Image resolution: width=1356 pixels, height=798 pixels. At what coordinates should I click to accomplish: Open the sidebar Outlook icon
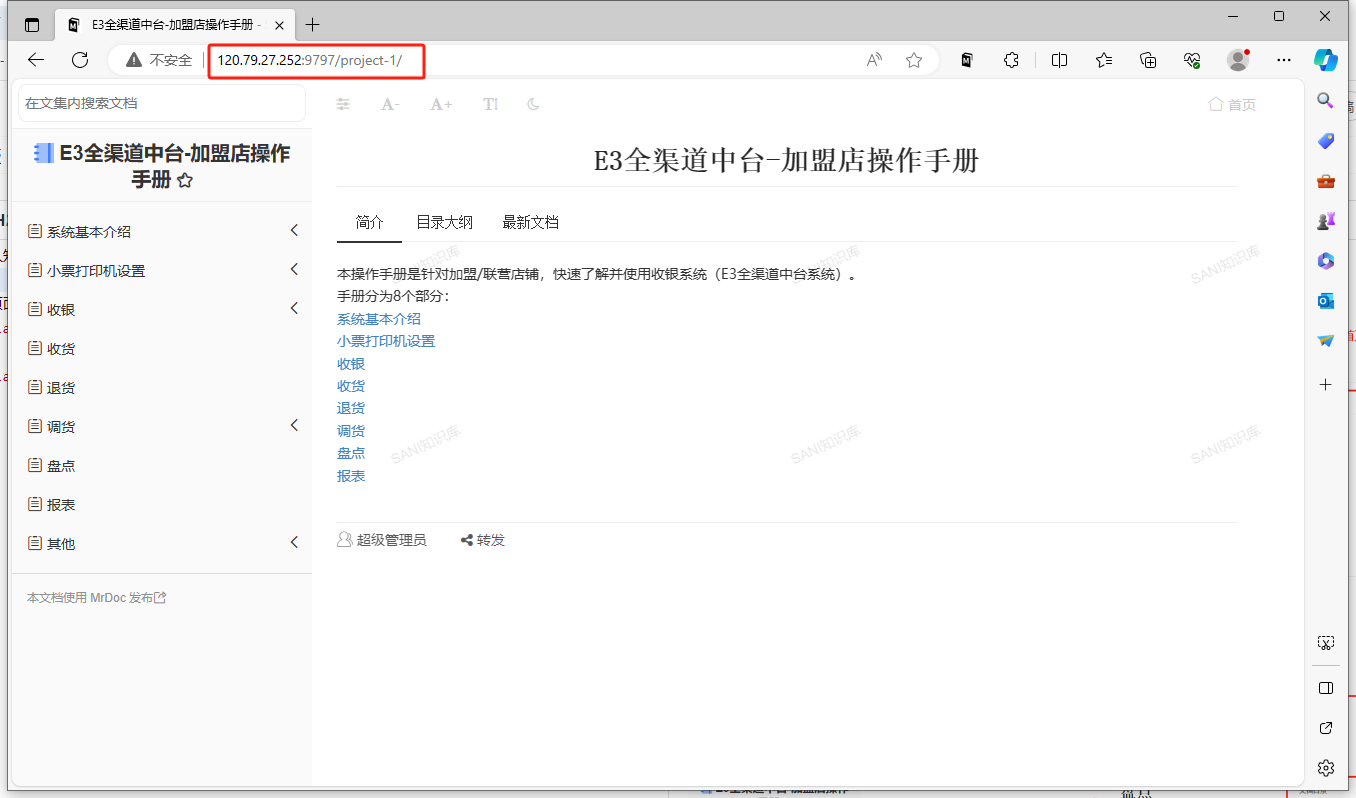pos(1326,301)
